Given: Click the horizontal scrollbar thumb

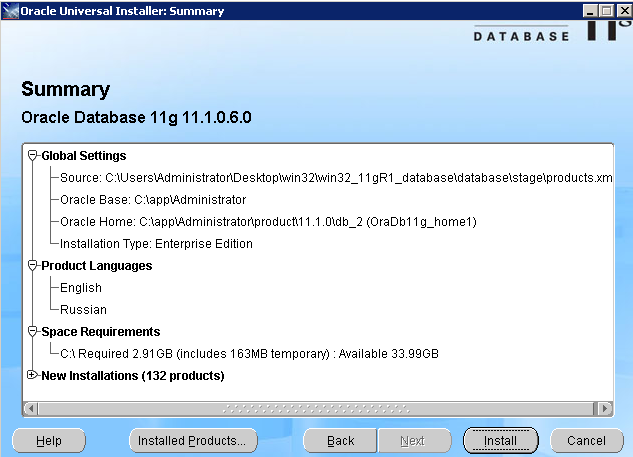Looking at the screenshot, I should tap(317, 408).
